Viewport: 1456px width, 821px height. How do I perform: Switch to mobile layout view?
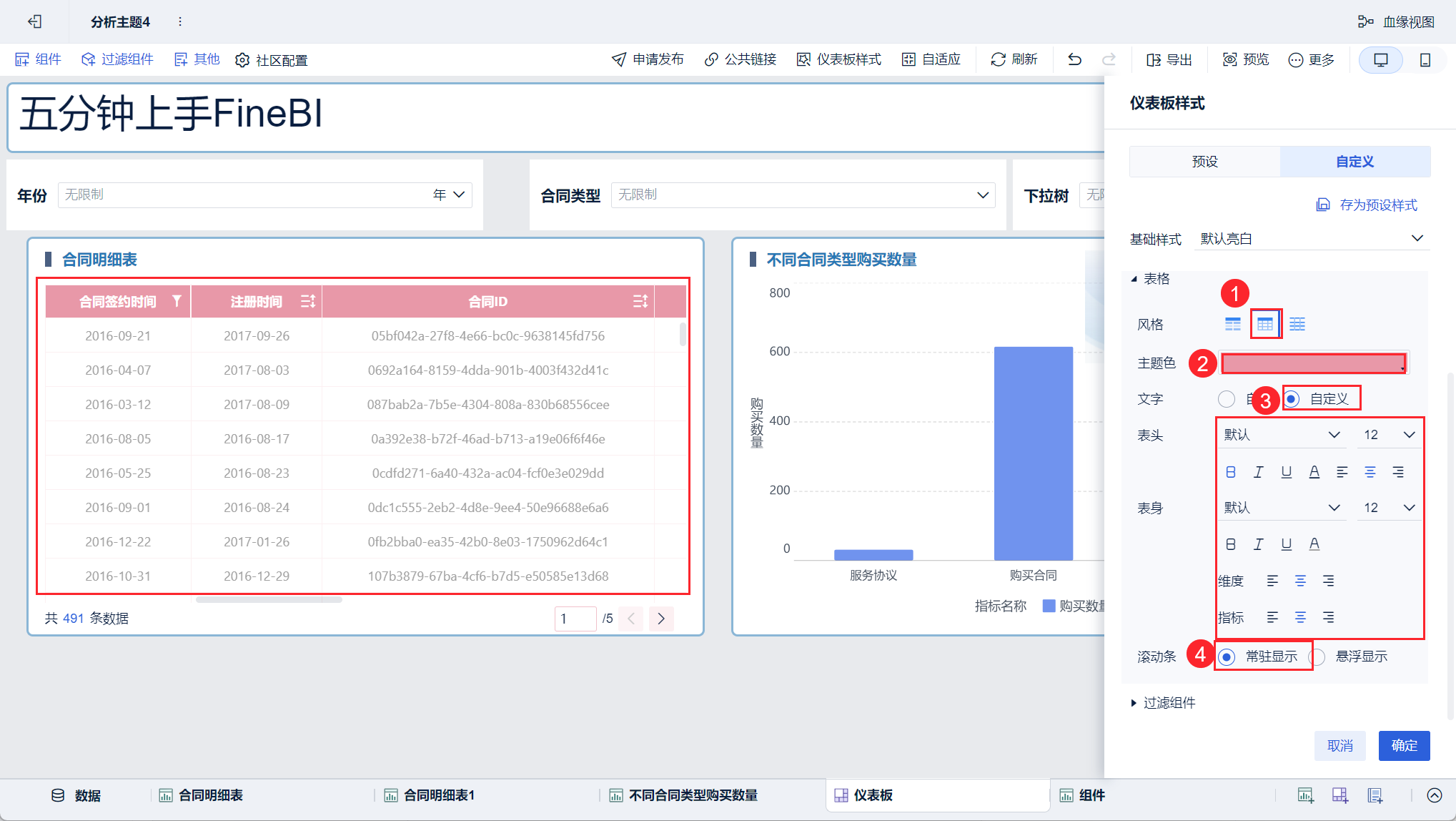pos(1425,60)
